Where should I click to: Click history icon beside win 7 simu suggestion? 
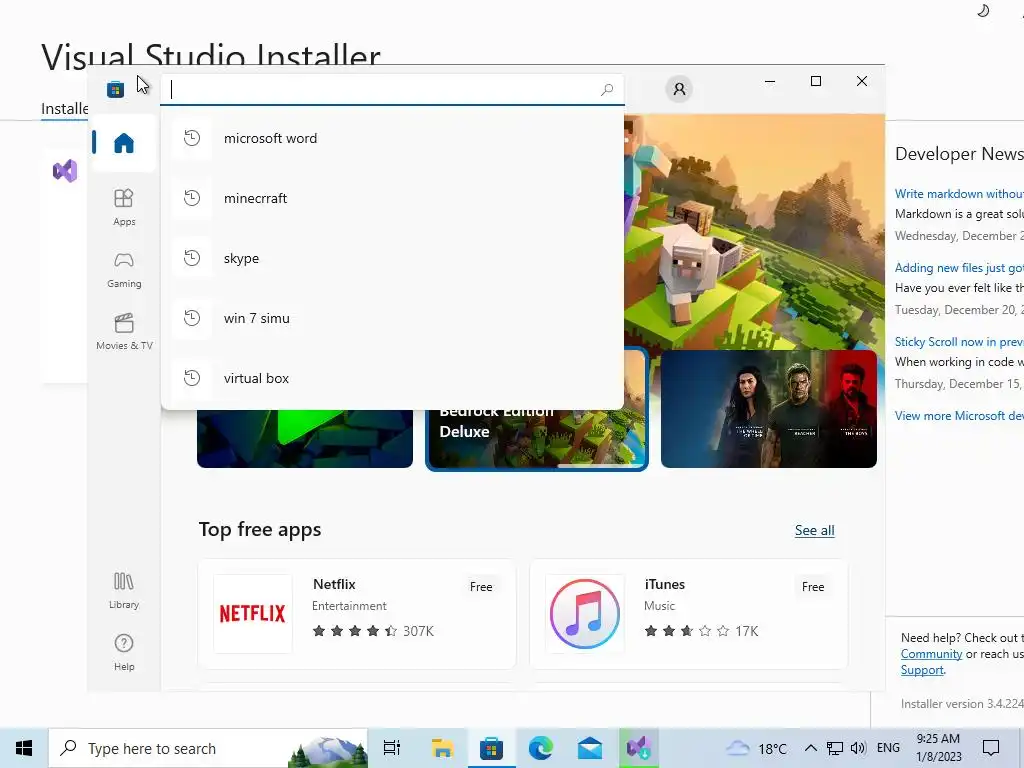point(192,318)
